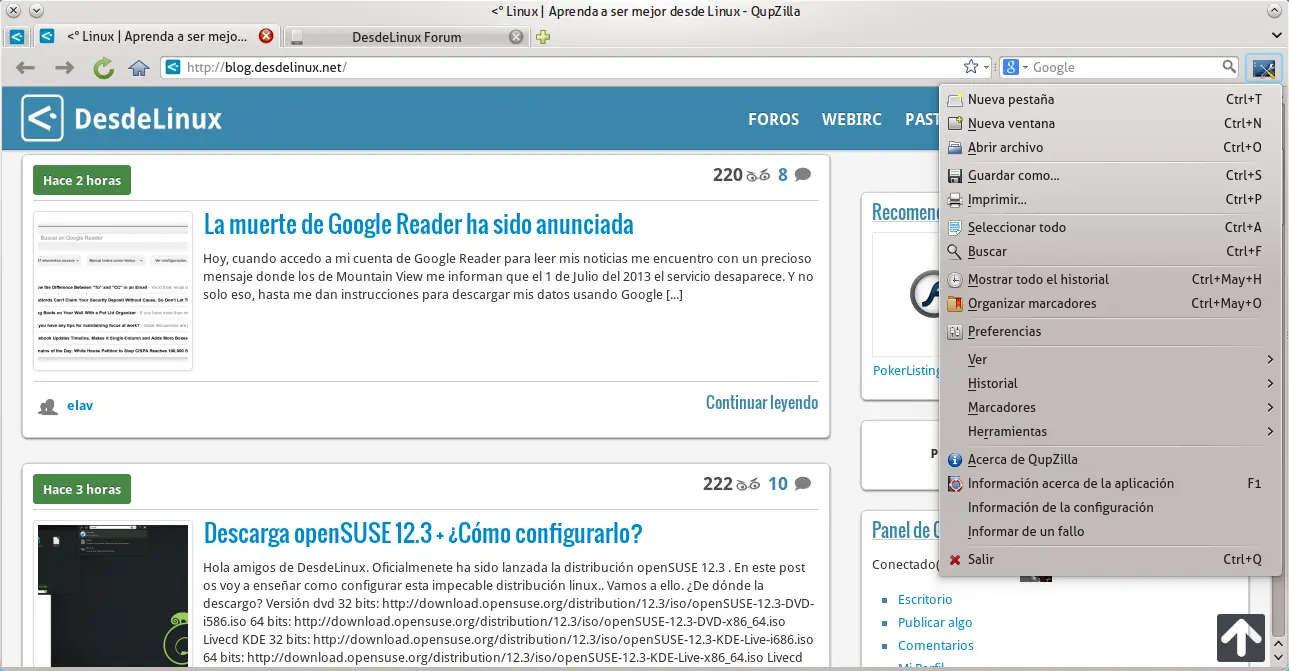Click the pinned tab with DesdeLinux icon

point(17,37)
